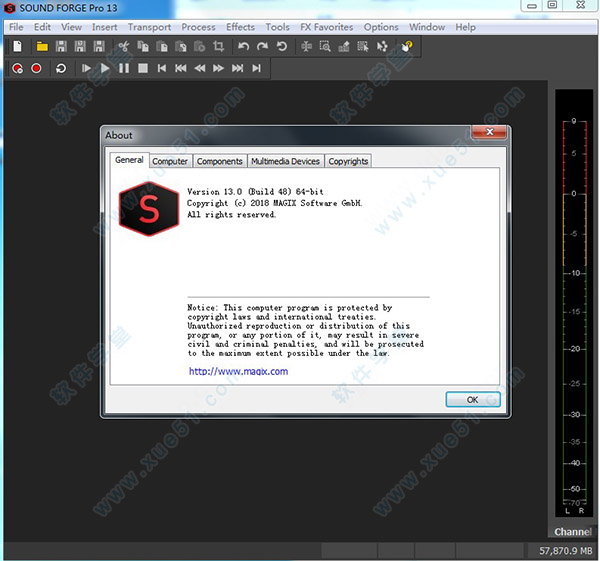Open the File menu
Screen dimensions: 600x561
(x=16, y=27)
